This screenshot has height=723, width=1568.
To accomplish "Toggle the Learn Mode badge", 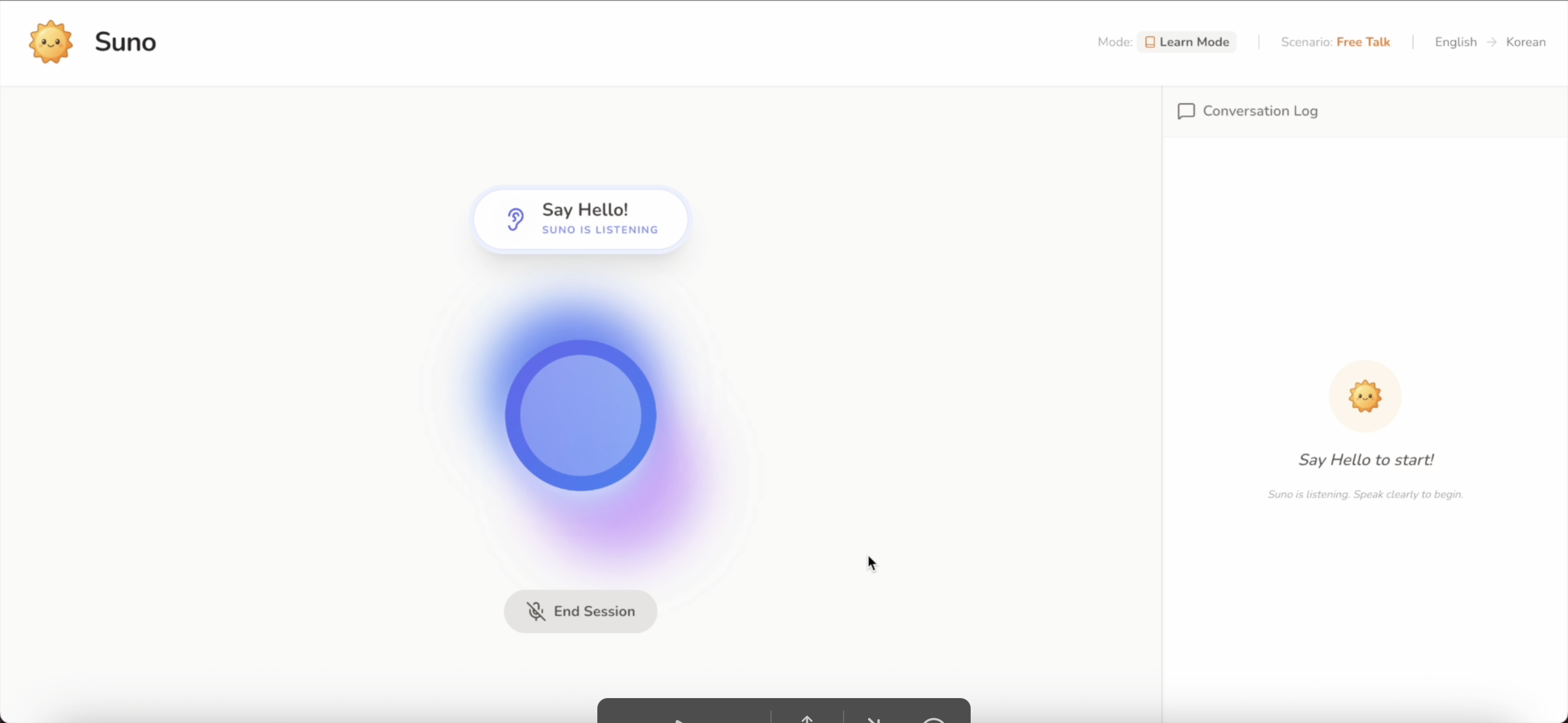I will click(1187, 42).
